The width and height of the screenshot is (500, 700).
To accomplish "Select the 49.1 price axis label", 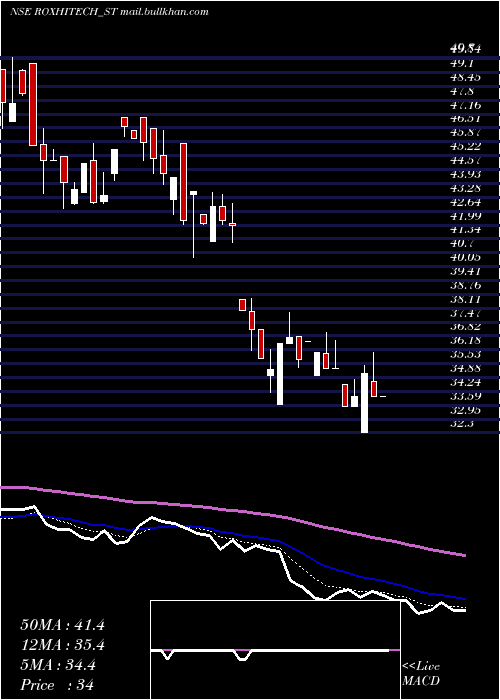I will point(462,63).
